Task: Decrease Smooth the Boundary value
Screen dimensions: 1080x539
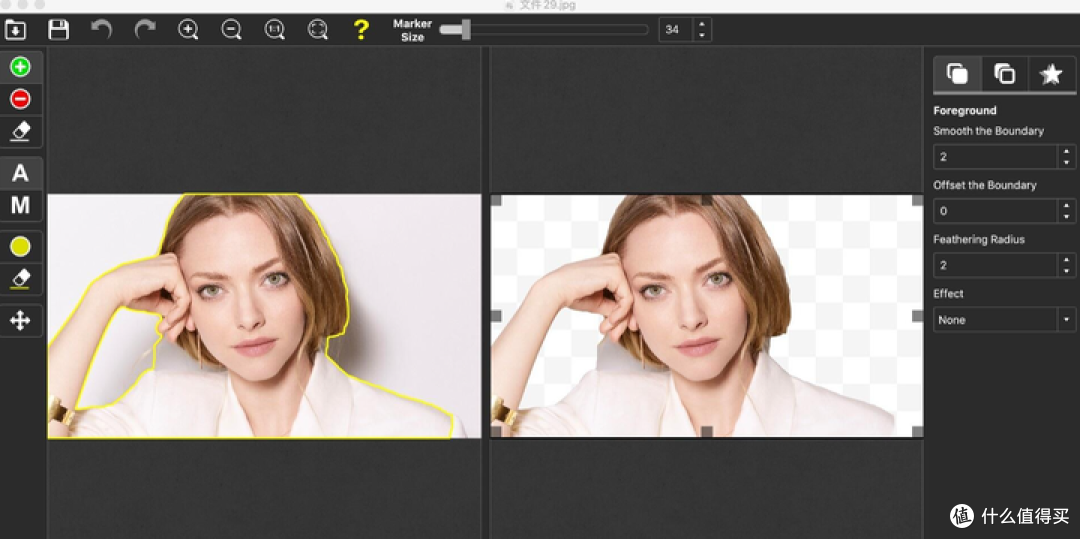Action: point(1066,163)
